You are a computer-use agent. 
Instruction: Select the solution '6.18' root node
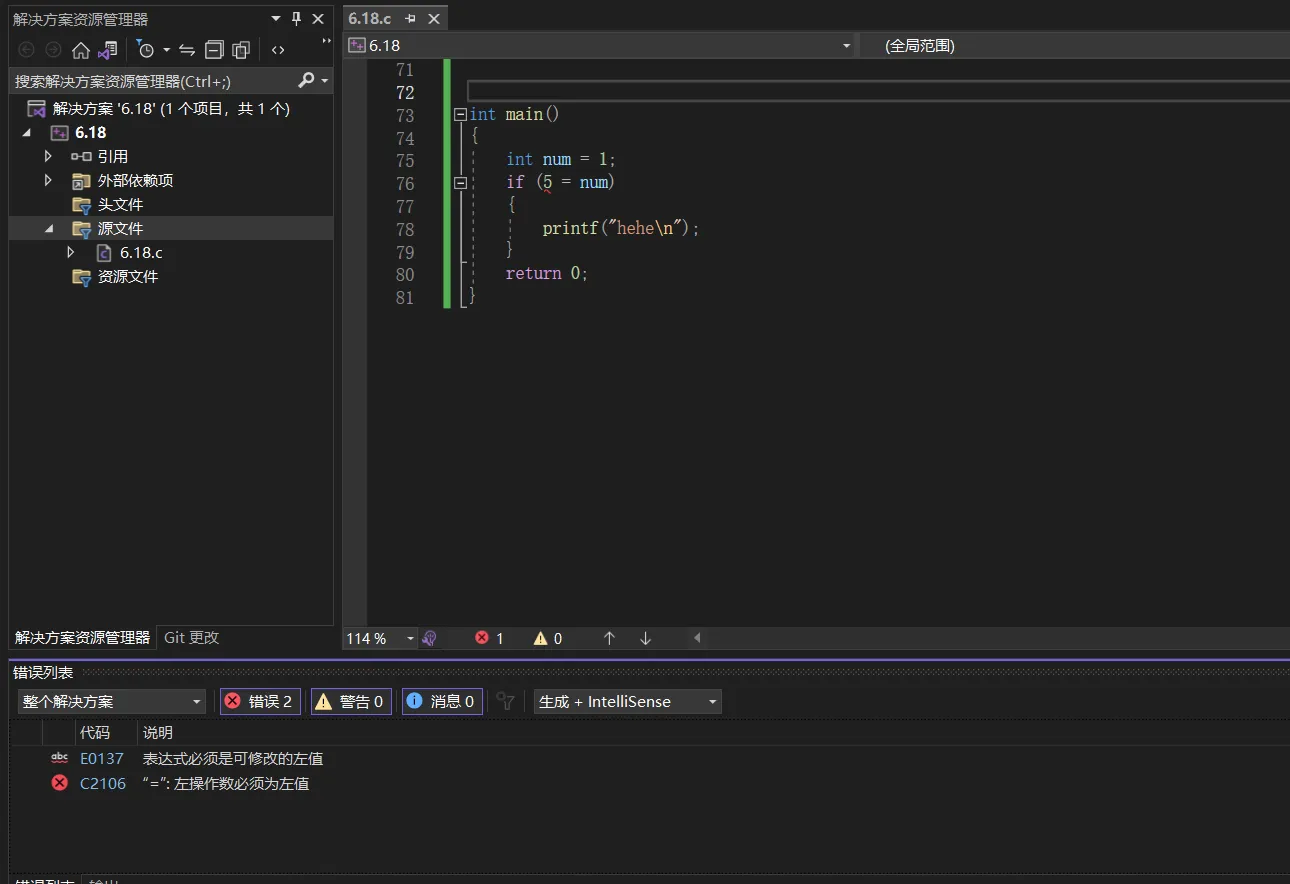tap(171, 109)
